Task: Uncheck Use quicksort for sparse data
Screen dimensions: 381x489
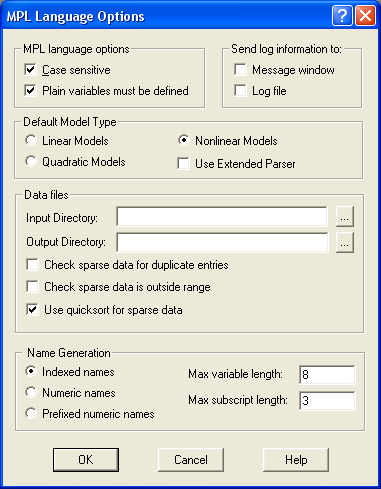Action: coord(32,310)
